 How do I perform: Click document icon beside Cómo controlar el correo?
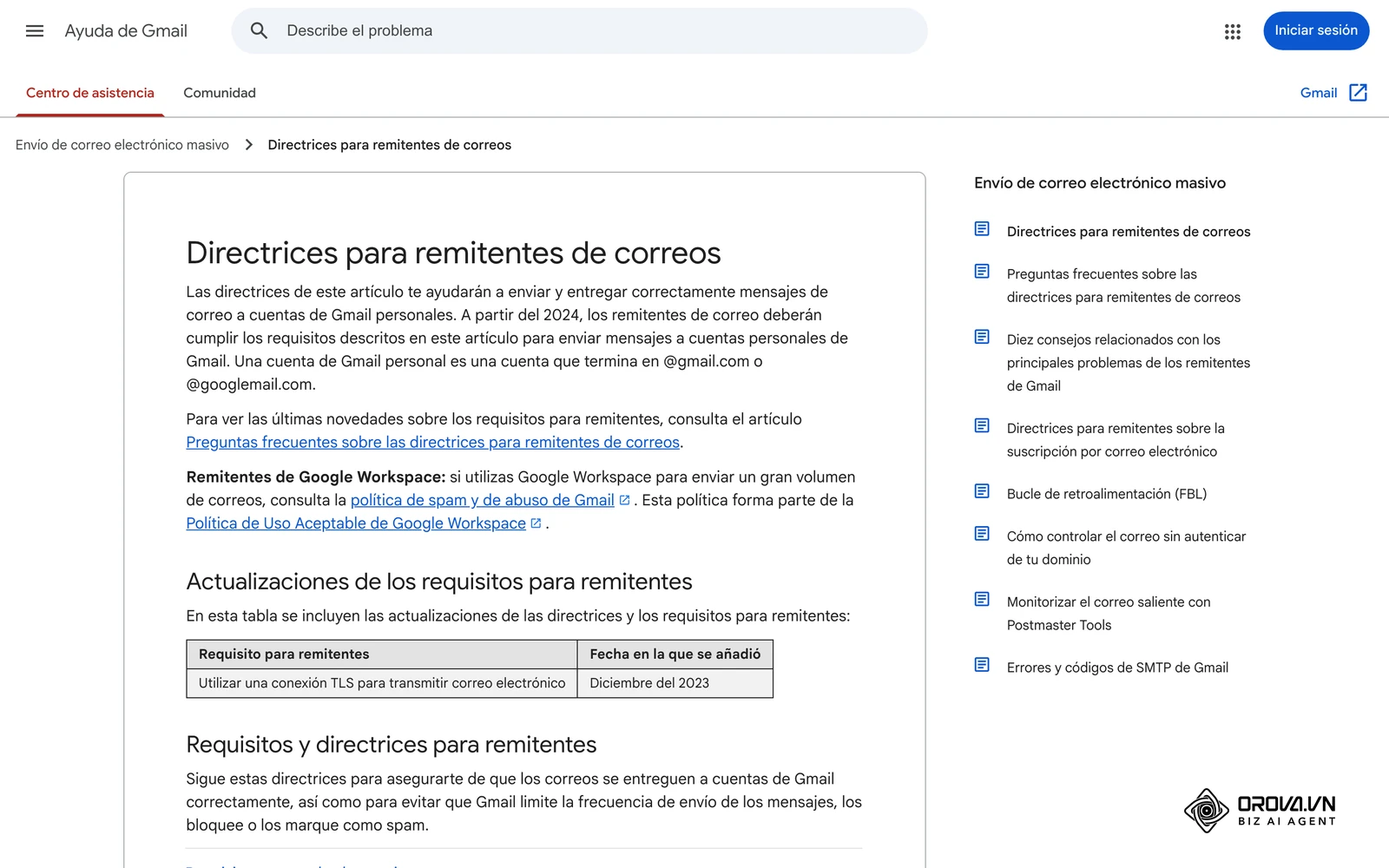click(x=982, y=534)
